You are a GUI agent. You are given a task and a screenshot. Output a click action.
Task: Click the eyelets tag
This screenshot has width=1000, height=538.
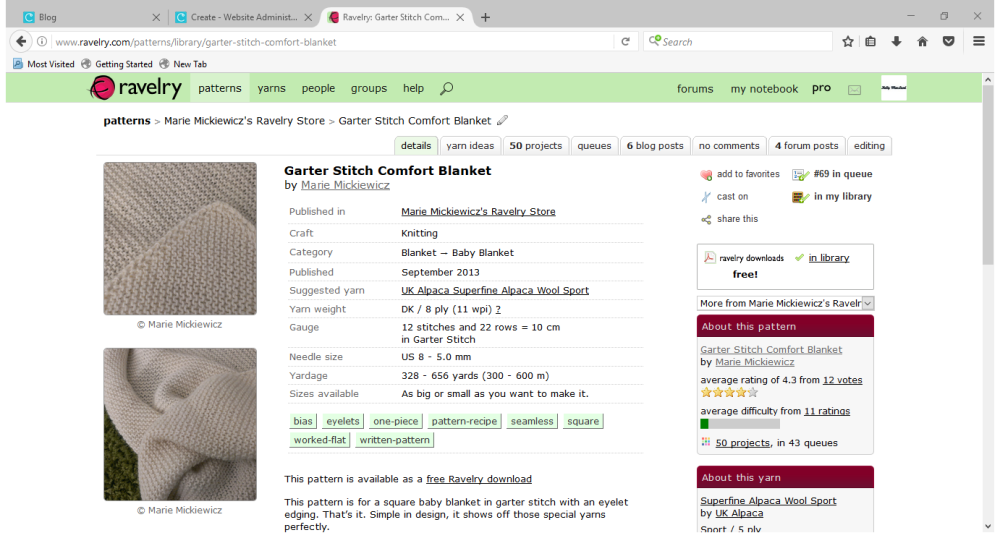pyautogui.click(x=343, y=421)
